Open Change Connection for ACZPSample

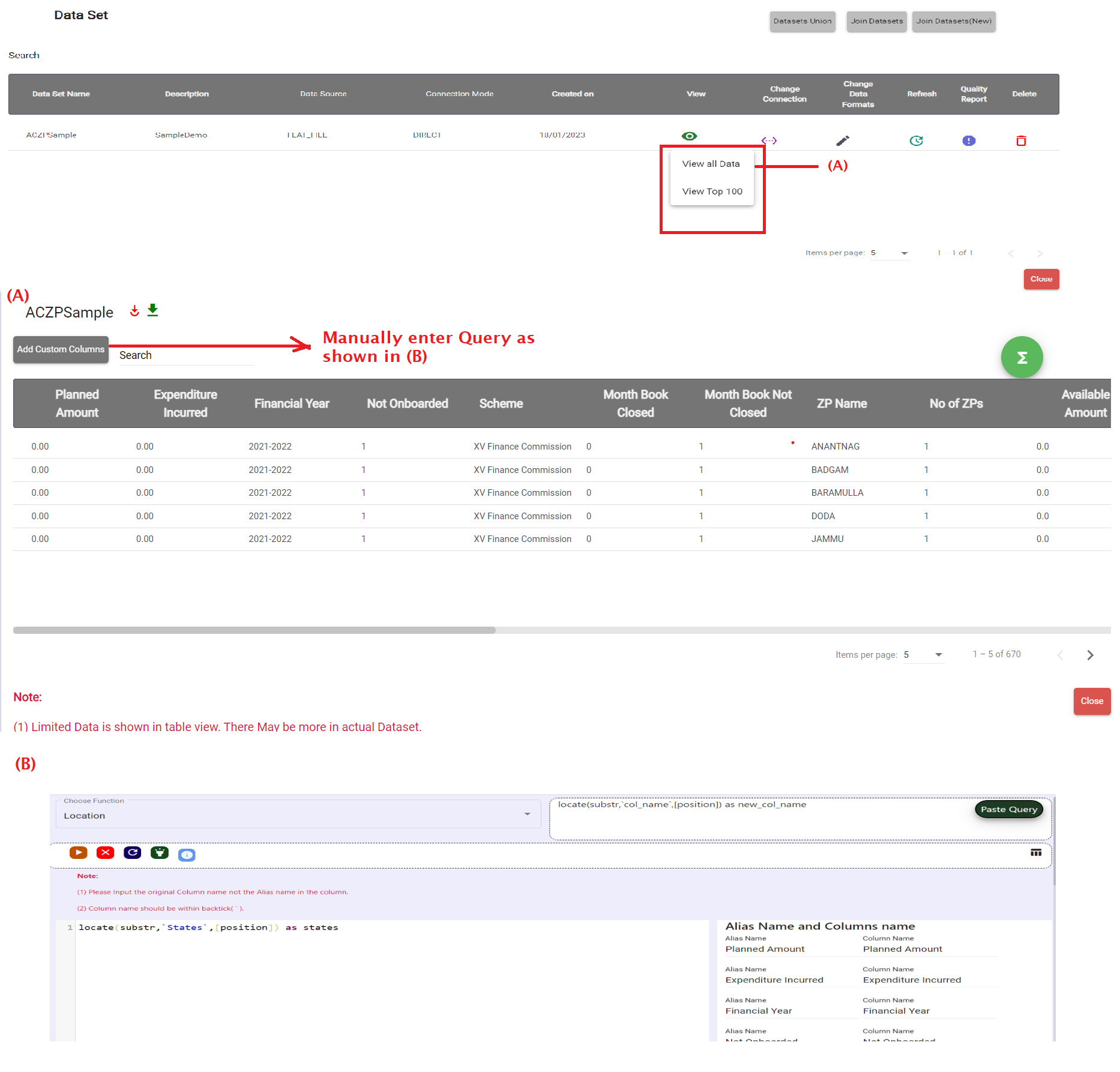[x=769, y=140]
